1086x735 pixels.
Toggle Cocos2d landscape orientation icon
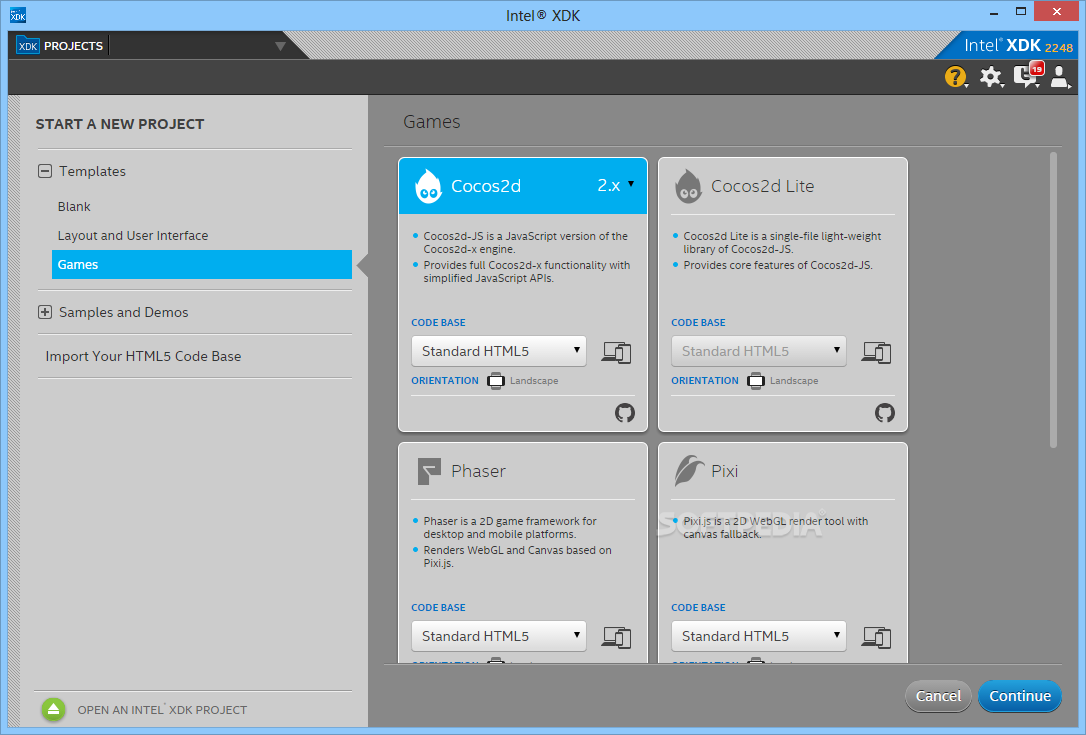point(496,380)
